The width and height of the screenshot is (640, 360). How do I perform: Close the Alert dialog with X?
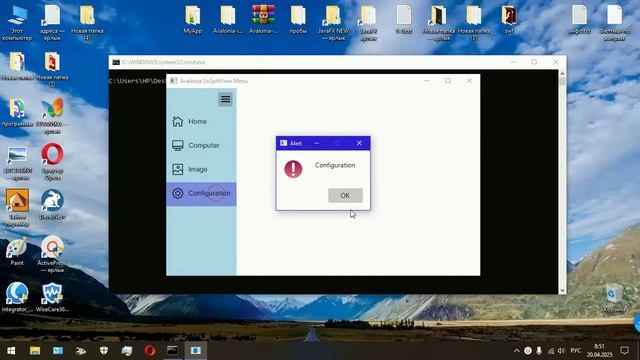point(359,143)
